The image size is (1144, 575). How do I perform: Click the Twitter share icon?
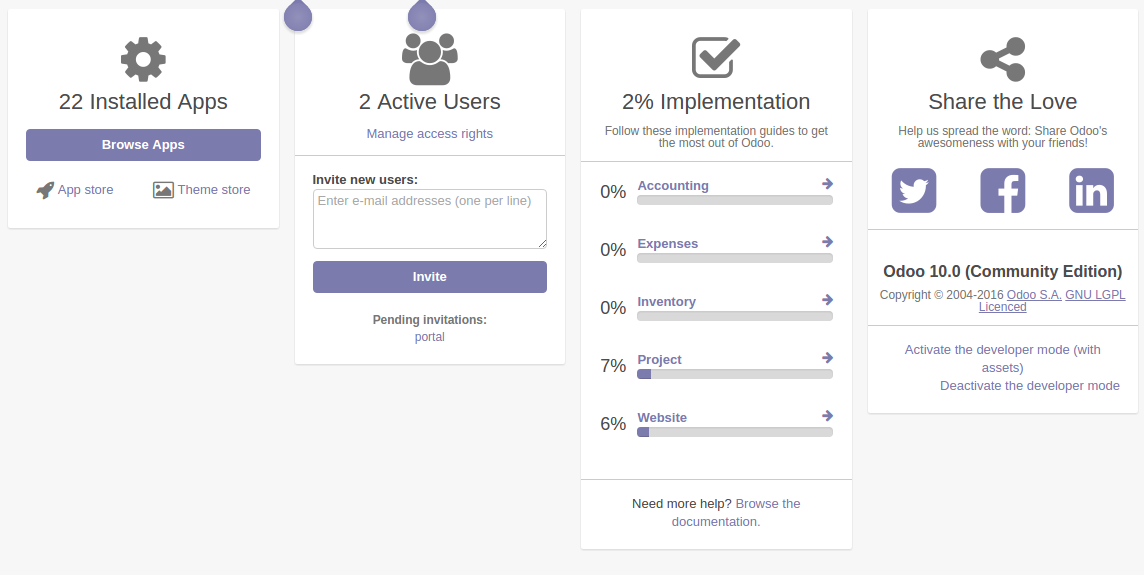[914, 190]
